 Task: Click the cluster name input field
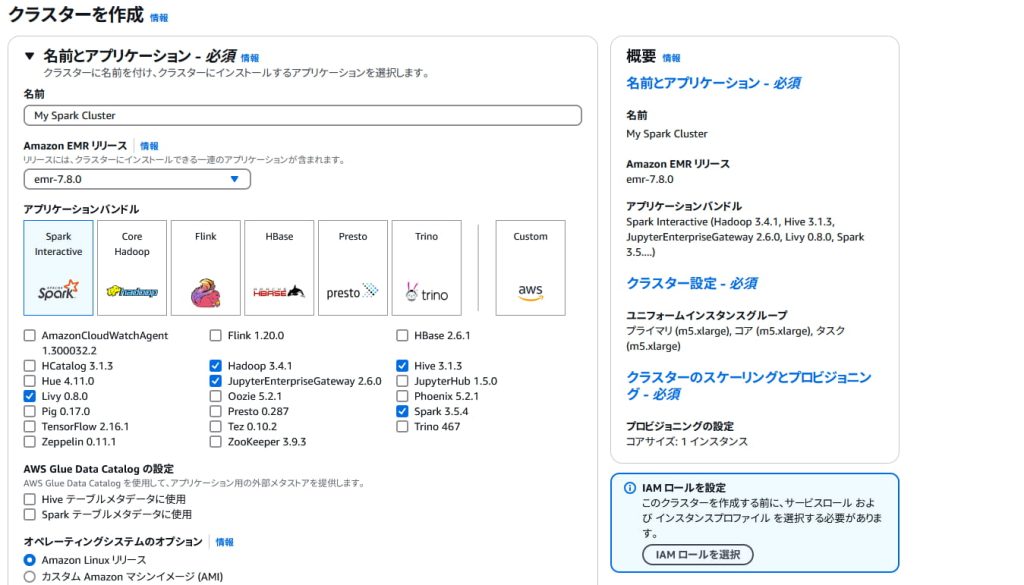(x=302, y=116)
